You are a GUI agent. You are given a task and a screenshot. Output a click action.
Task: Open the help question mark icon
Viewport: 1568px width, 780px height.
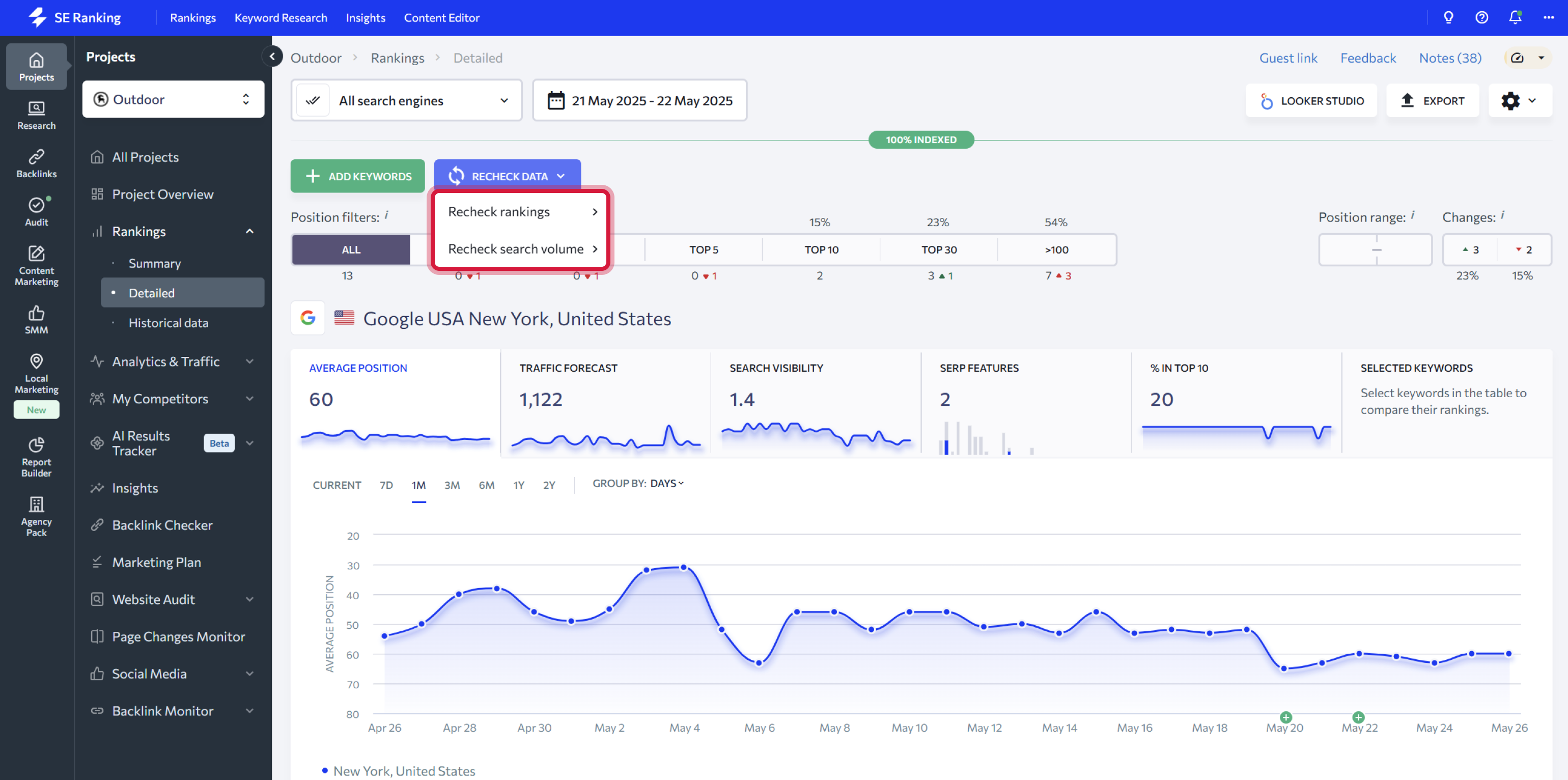[x=1481, y=18]
